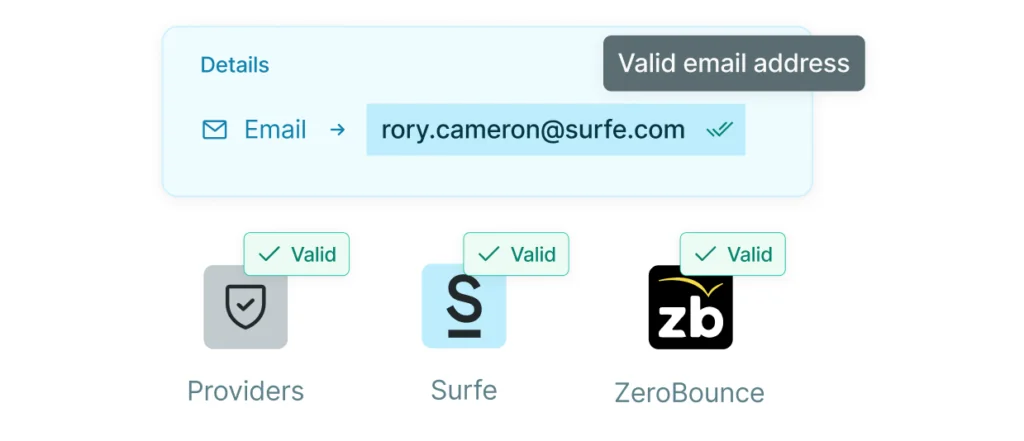
Task: Click the right arrow next to Email
Action: pos(338,130)
